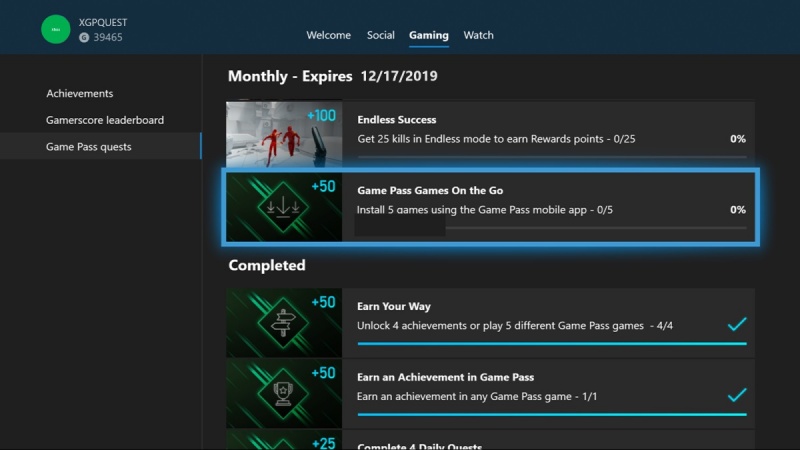800x450 pixels.
Task: Click the trophy icon on Earn an Achievement quest
Action: [283, 394]
